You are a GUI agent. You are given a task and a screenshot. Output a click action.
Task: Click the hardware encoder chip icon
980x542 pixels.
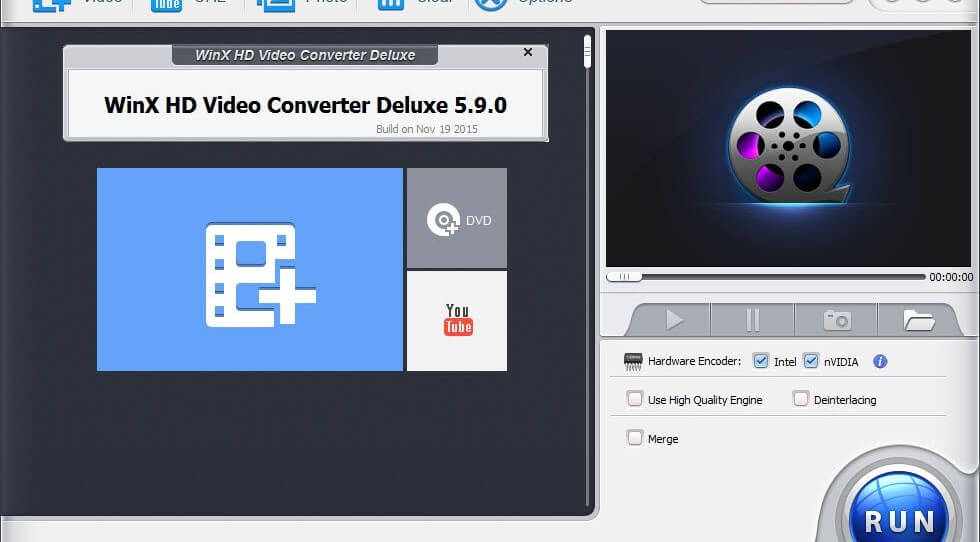pyautogui.click(x=632, y=361)
